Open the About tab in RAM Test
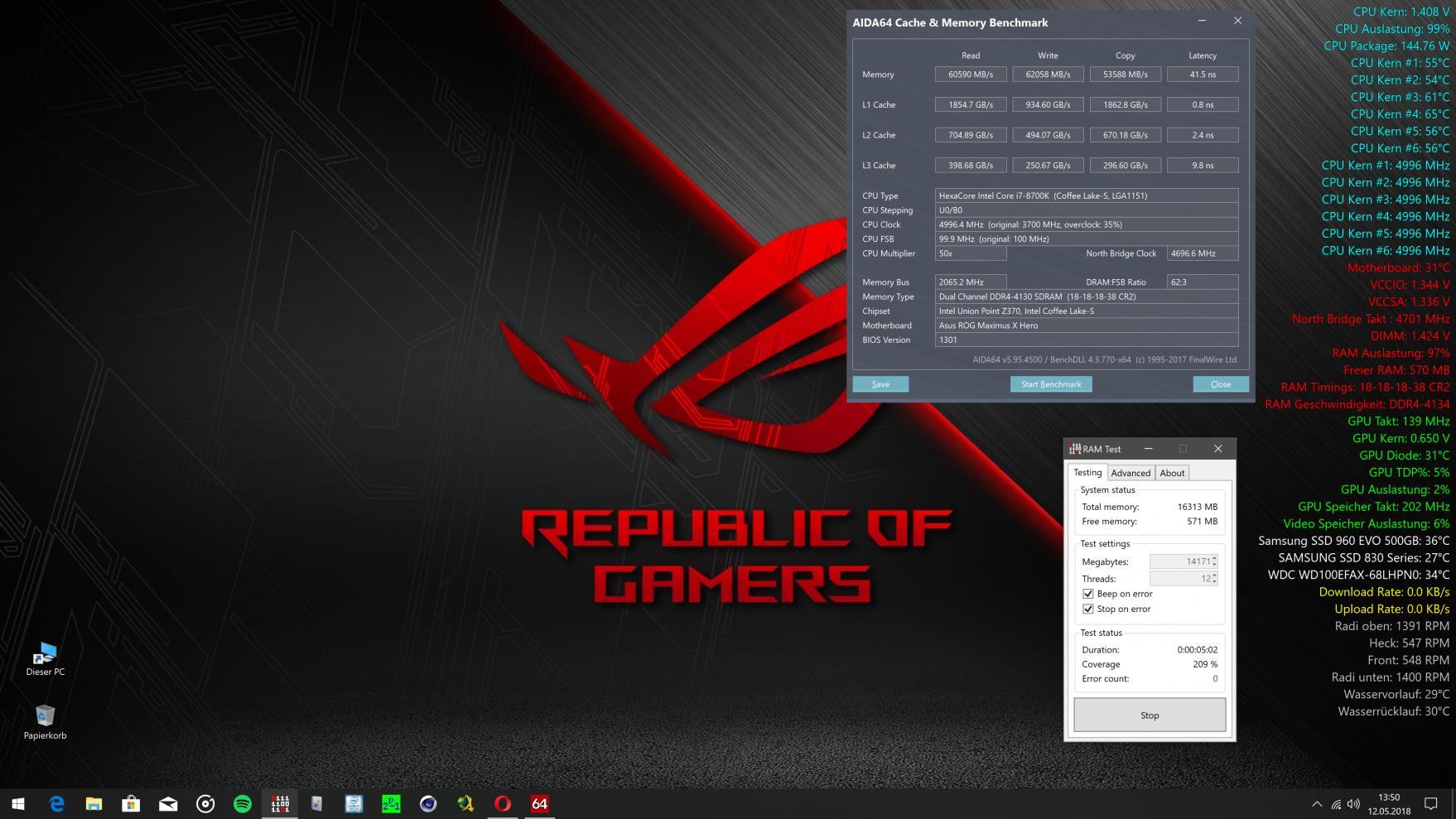Screen dimensions: 1456x819 pos(1172,473)
